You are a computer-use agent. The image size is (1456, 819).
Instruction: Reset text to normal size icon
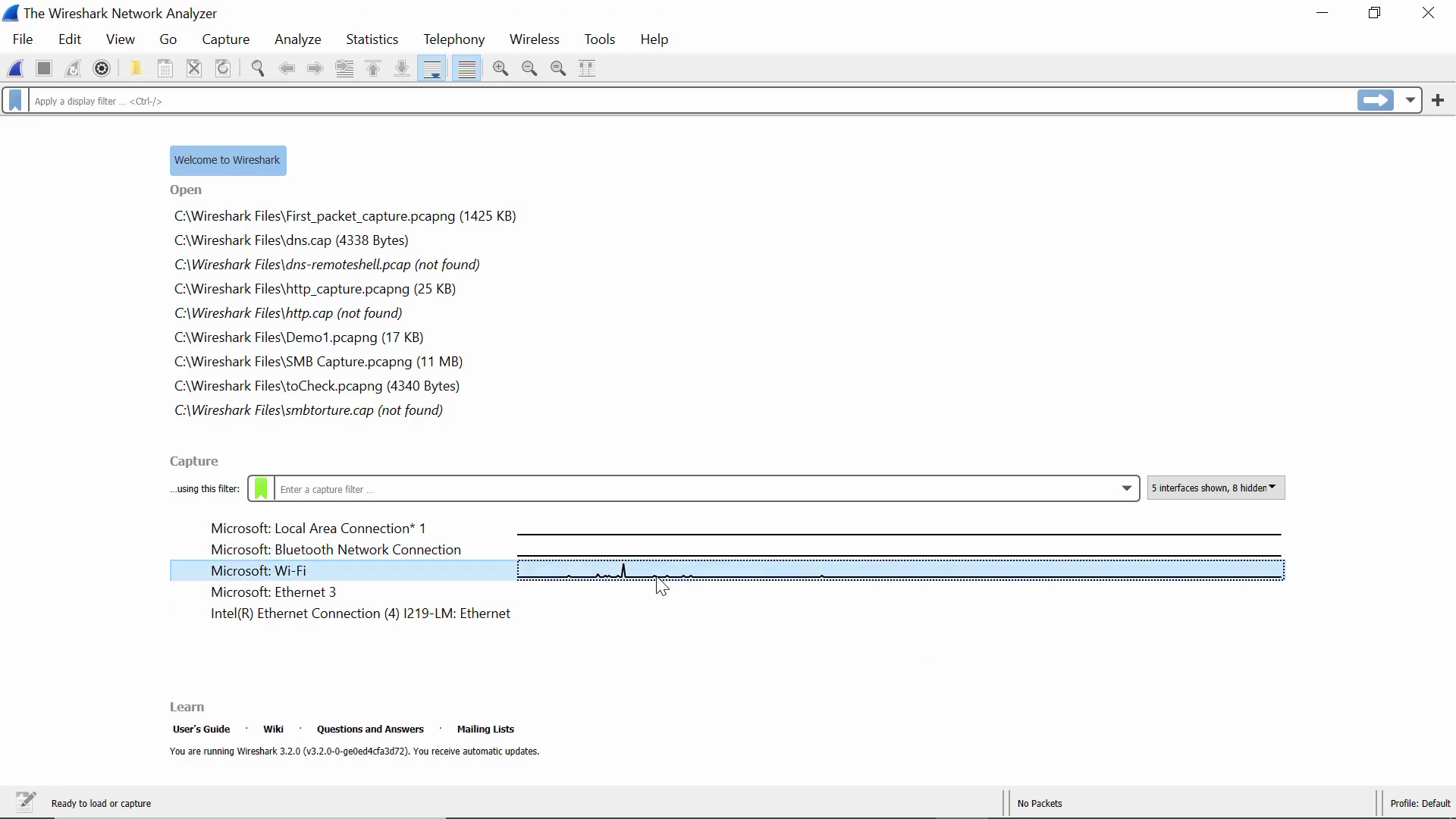click(558, 68)
